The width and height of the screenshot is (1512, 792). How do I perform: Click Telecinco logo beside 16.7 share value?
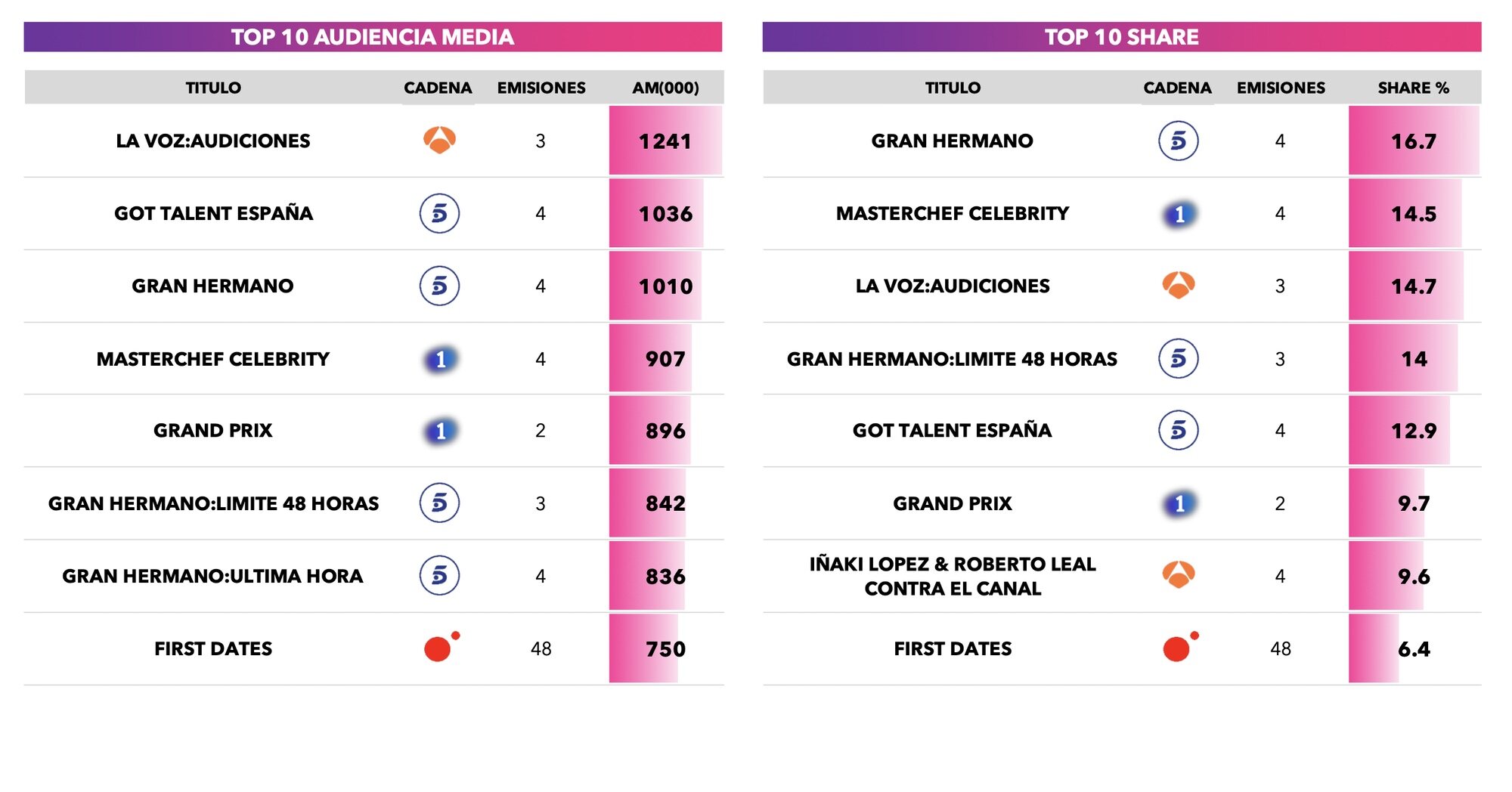pos(1178,141)
